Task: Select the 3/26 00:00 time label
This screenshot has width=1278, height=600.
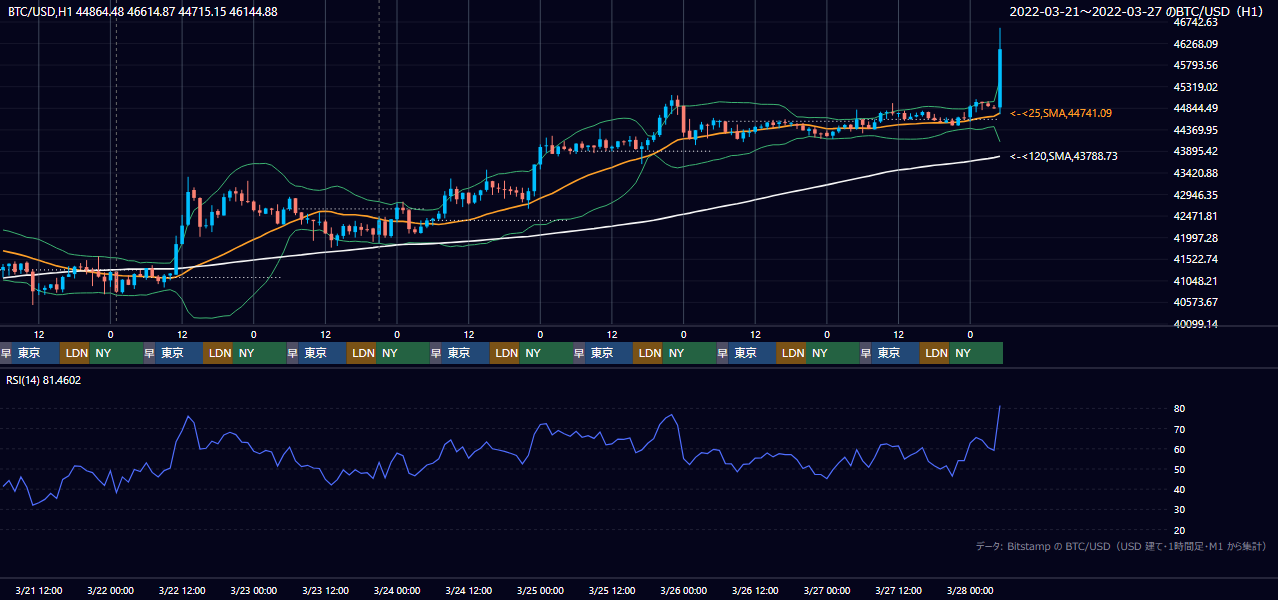Action: (684, 590)
